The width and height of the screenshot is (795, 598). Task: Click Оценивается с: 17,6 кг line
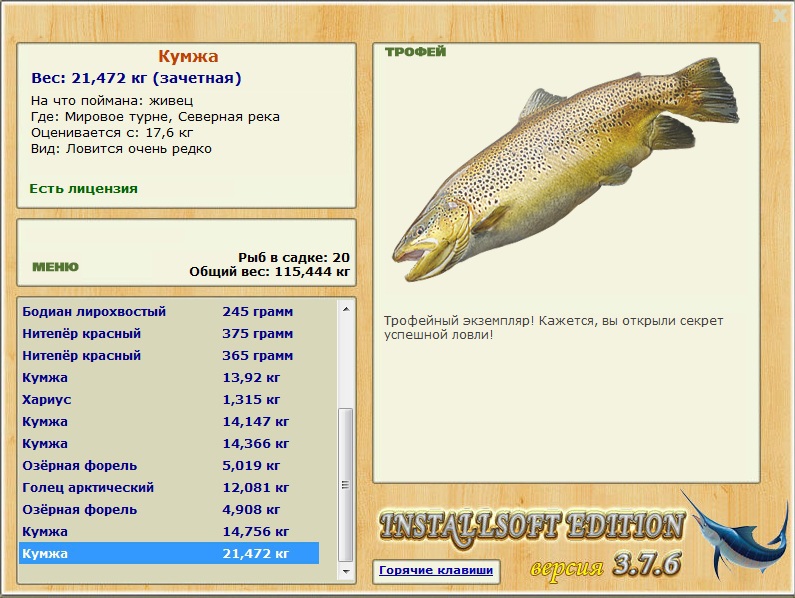pyautogui.click(x=112, y=133)
